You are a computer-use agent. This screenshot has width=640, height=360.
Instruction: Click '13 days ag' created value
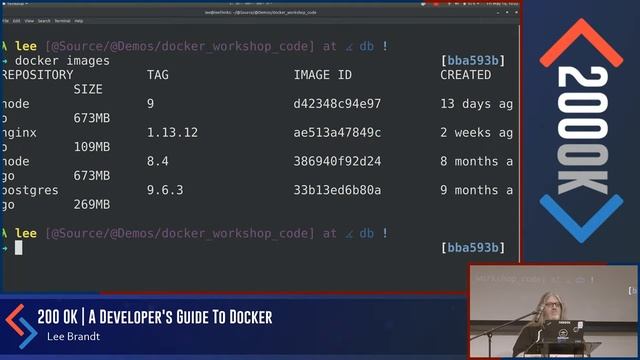(x=476, y=104)
